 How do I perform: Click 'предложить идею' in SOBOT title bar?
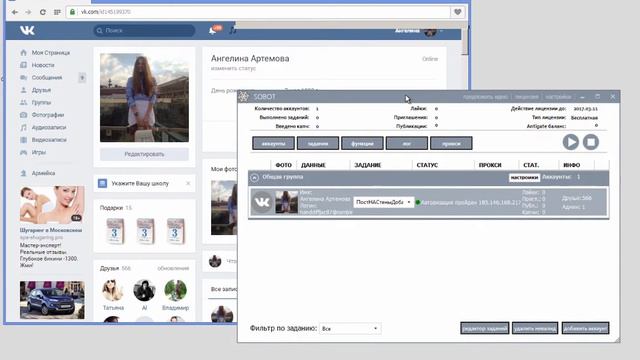pos(485,97)
